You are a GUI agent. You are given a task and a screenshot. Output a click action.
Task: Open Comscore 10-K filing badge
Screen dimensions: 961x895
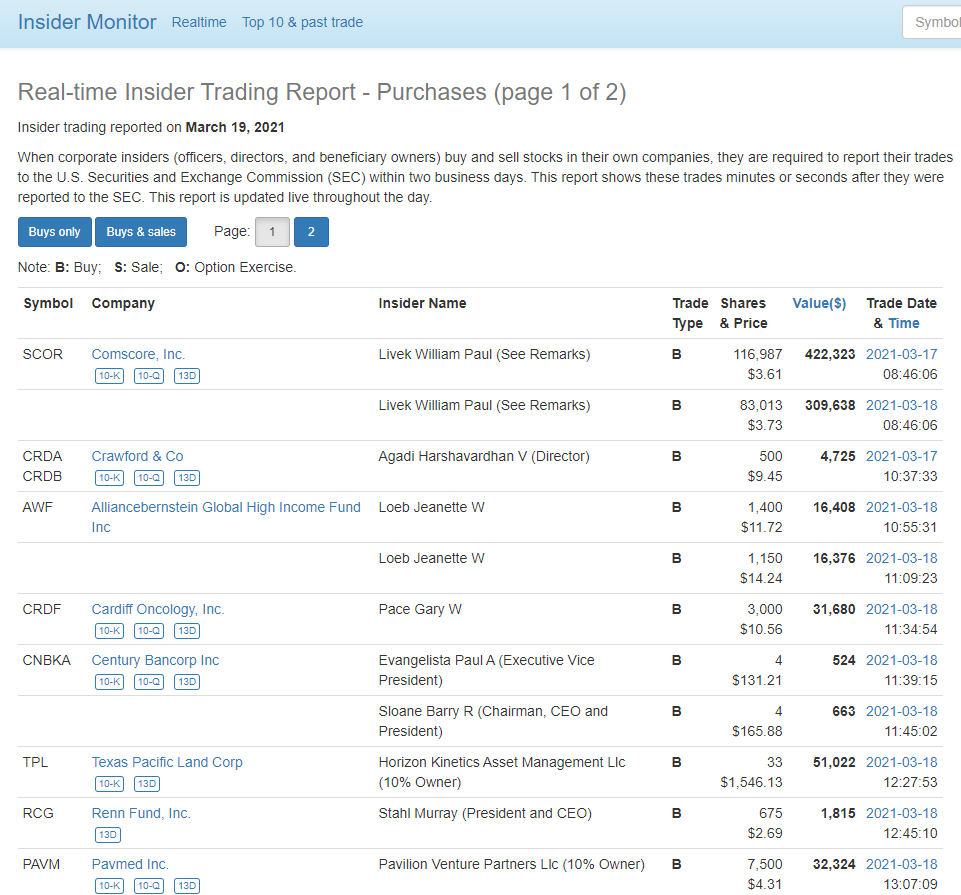click(110, 376)
